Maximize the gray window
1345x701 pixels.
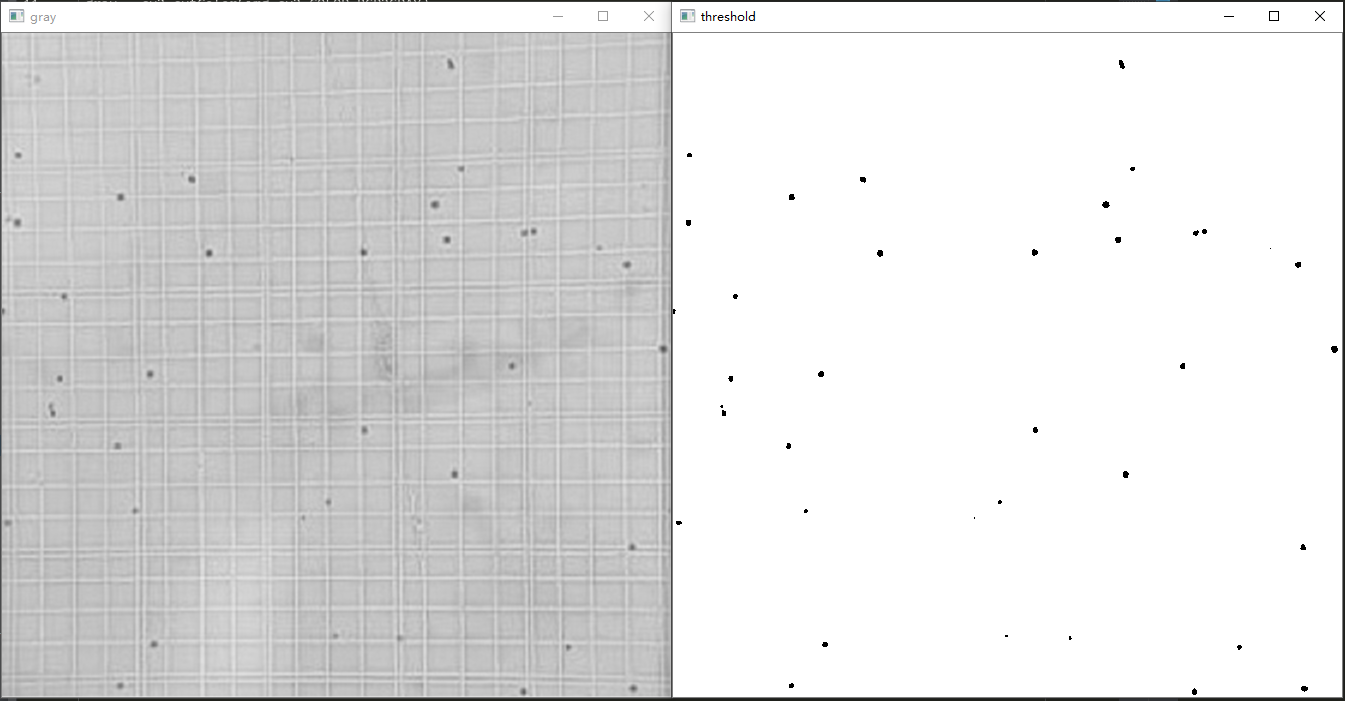click(x=603, y=16)
